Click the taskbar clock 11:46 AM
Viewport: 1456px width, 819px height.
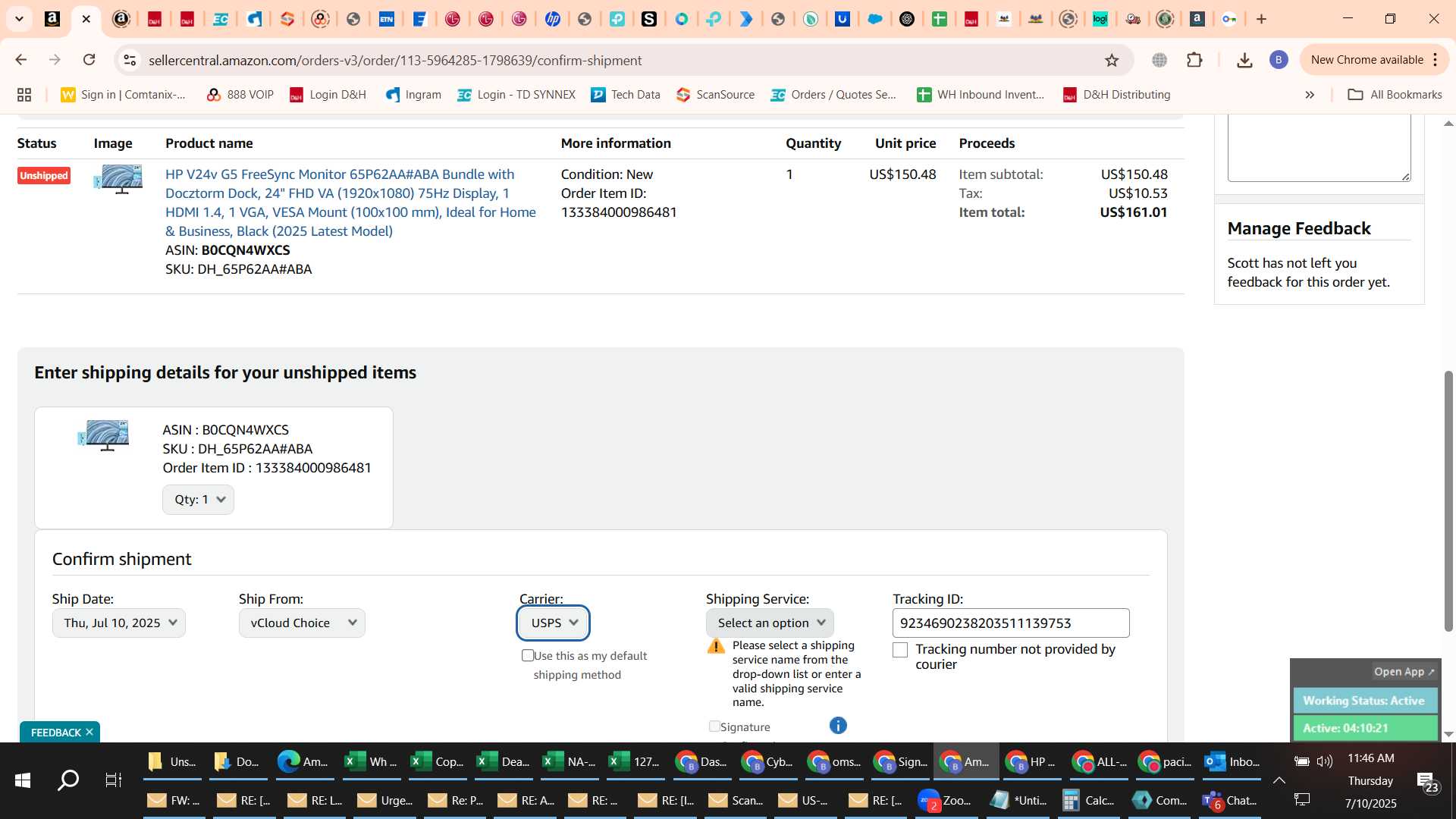click(x=1370, y=758)
